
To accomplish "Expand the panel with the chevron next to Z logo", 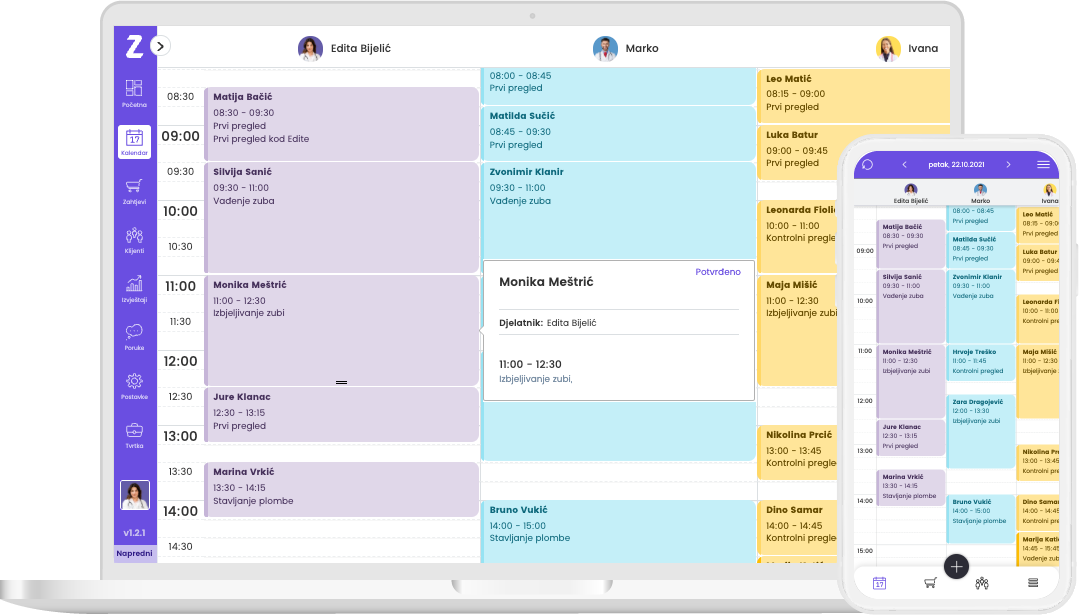I will click(159, 45).
